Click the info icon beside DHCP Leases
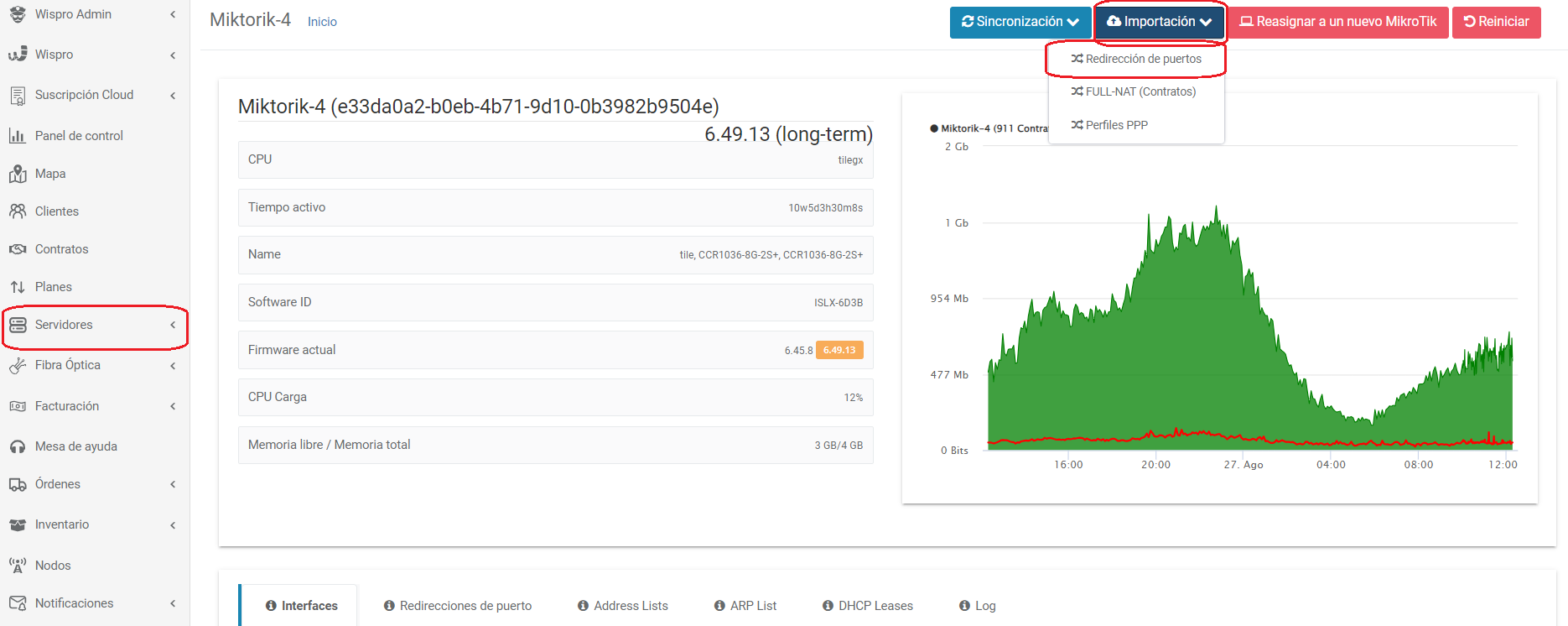 tap(828, 606)
